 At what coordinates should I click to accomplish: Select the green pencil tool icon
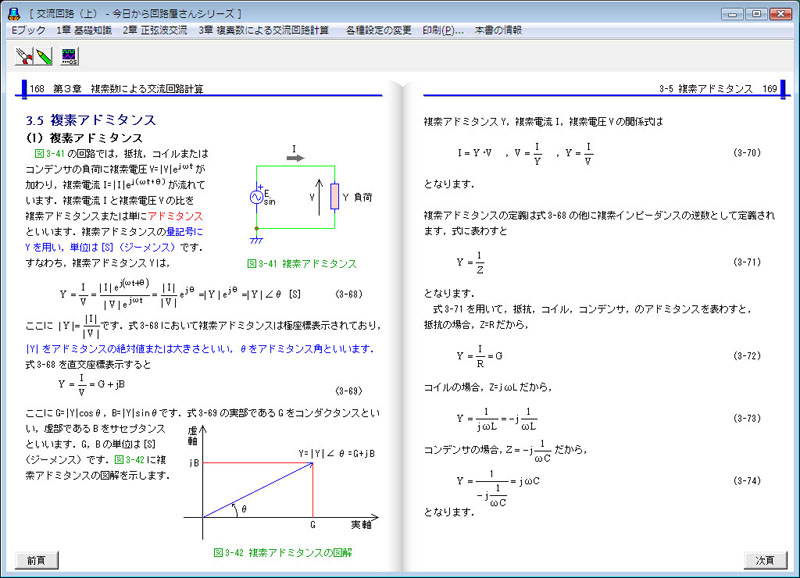click(x=44, y=56)
